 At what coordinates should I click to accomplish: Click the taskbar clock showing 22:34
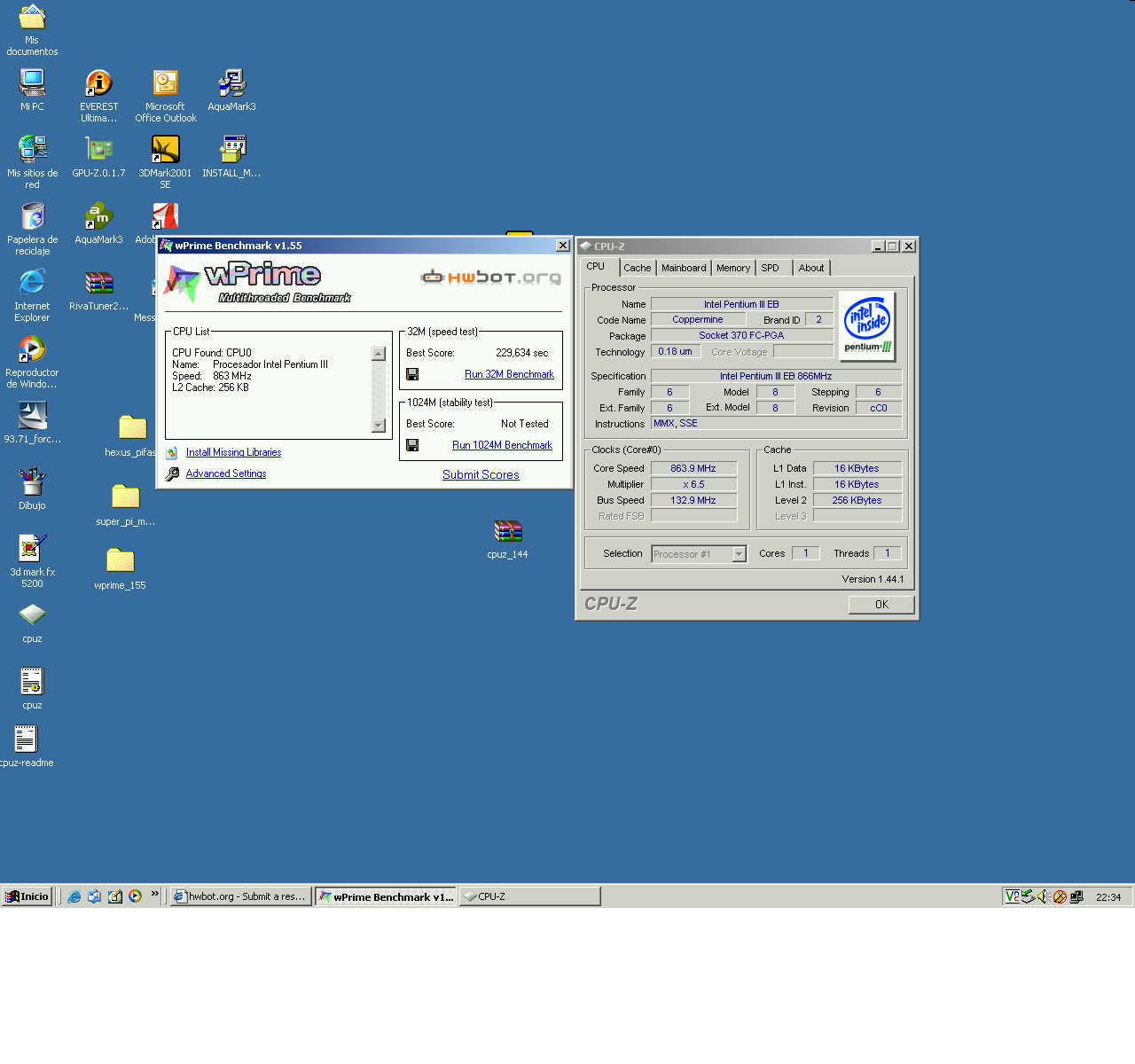click(x=1108, y=897)
